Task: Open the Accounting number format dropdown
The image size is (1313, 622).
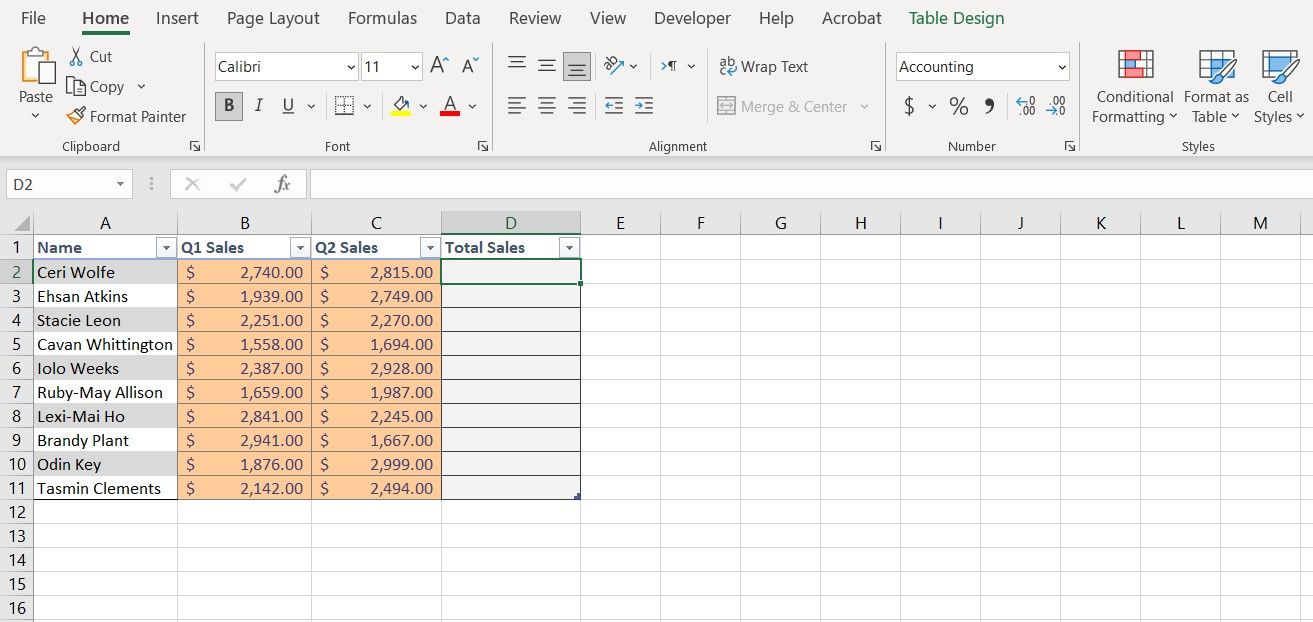Action: pos(1062,67)
